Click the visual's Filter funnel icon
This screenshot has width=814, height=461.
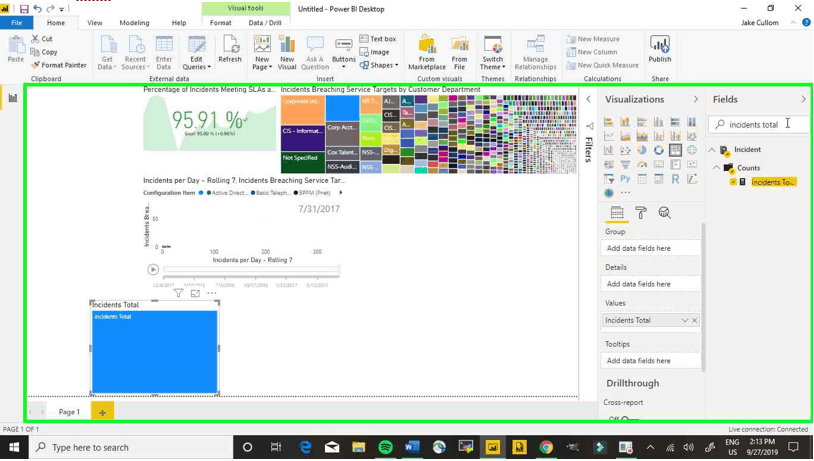178,293
